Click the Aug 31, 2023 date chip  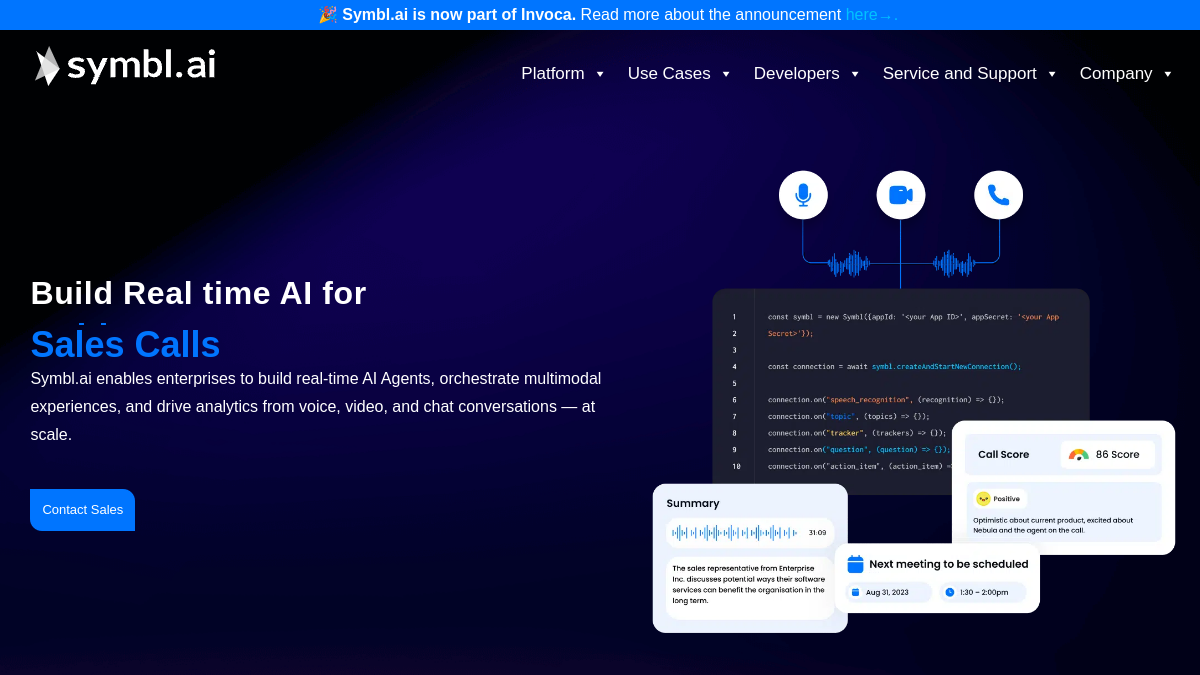(888, 592)
